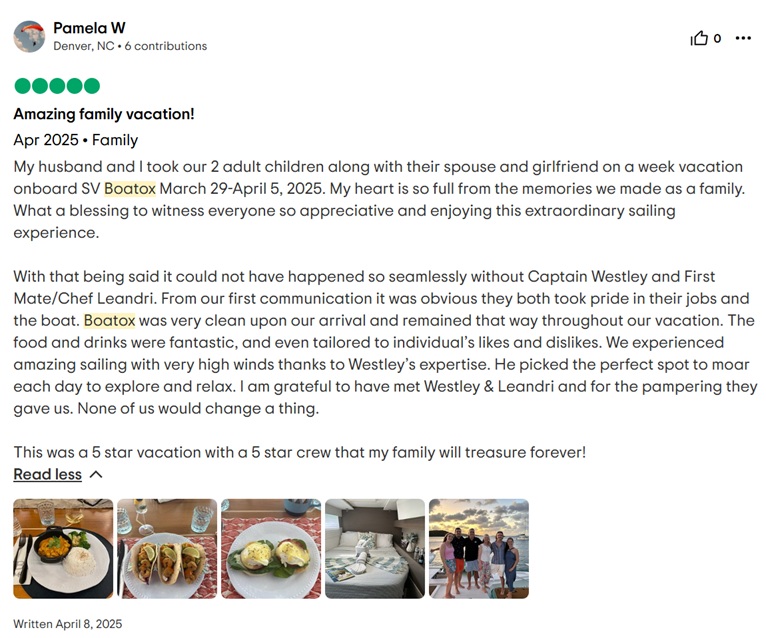Click the helpful vote count number
Viewport: 766px width, 638px height.
point(717,39)
